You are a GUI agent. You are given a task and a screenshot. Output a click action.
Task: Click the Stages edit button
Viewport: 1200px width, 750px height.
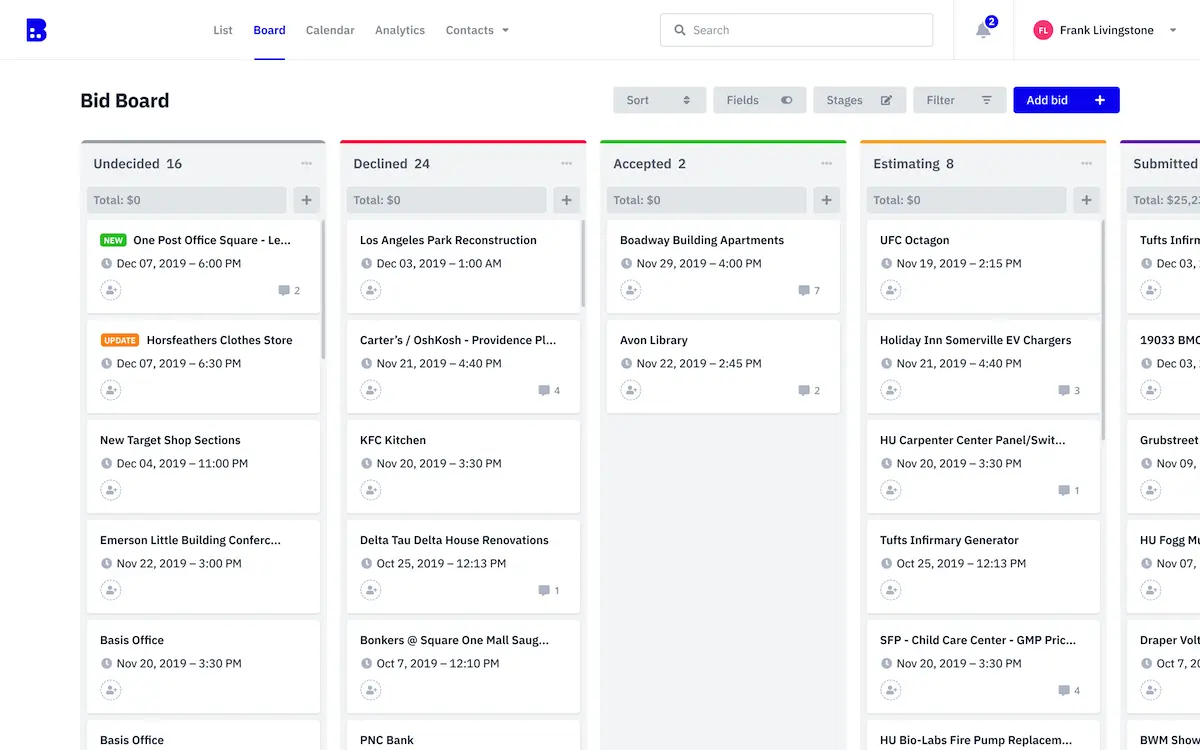pos(860,100)
